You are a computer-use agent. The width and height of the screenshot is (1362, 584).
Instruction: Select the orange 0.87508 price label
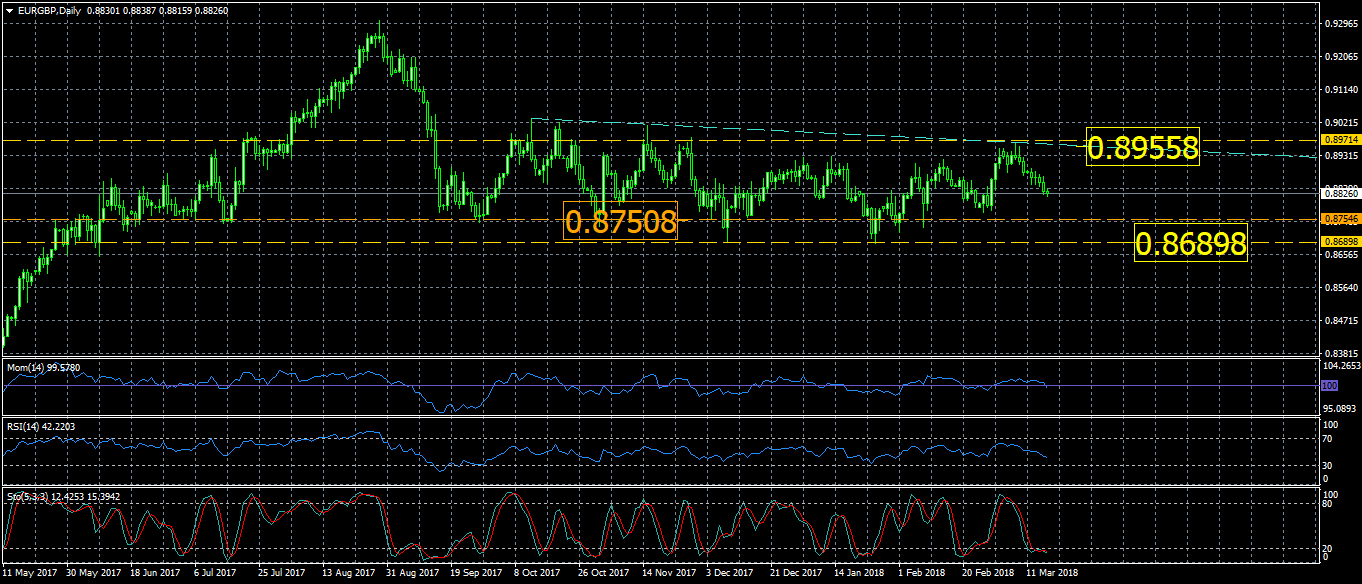tap(620, 221)
